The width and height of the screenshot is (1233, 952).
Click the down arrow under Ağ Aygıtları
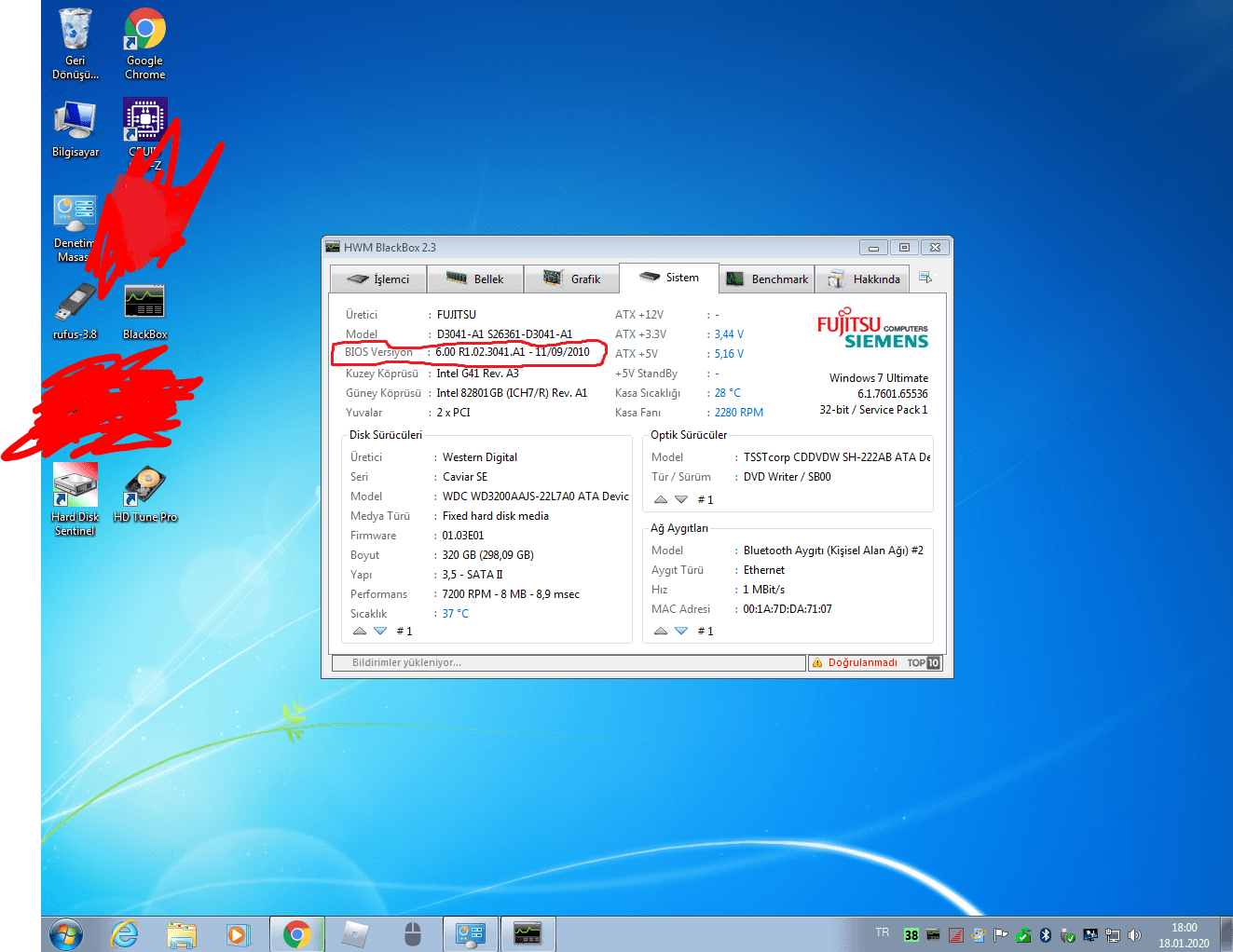click(681, 632)
